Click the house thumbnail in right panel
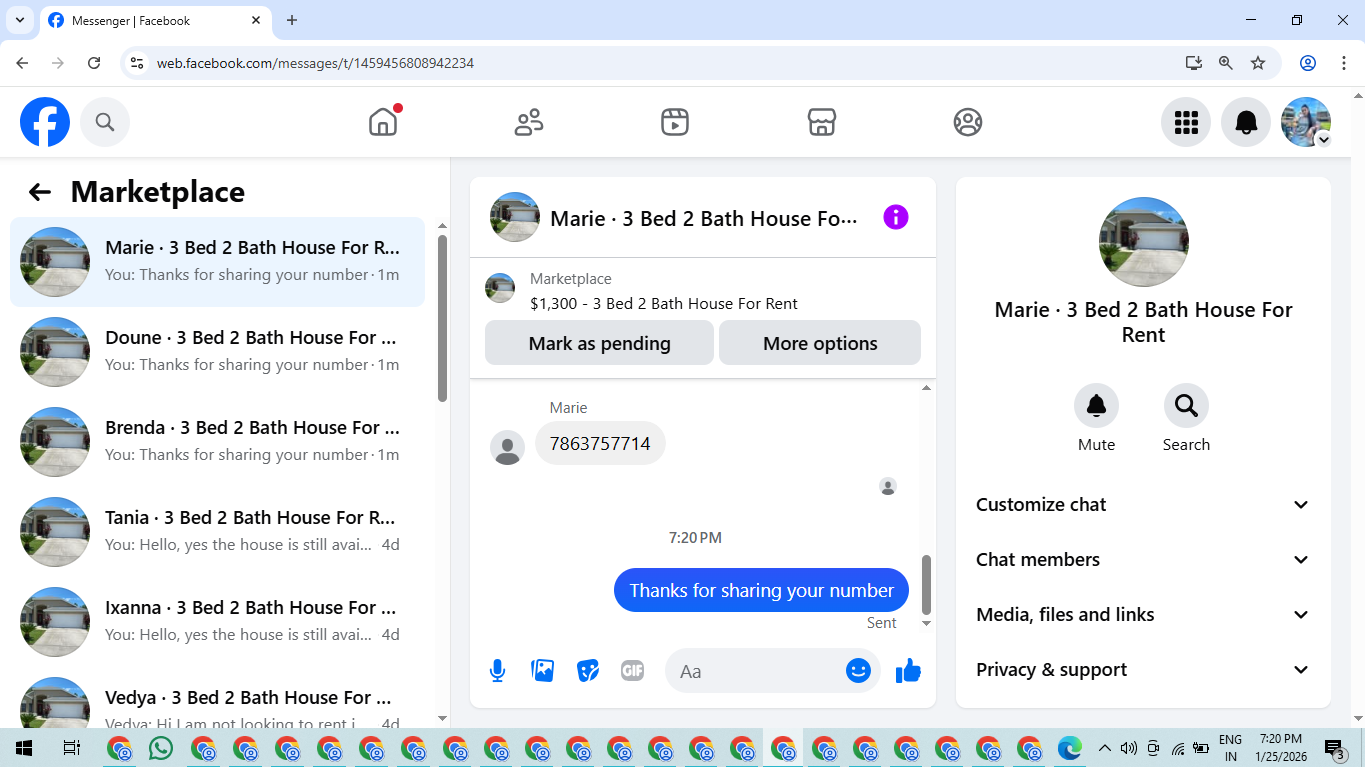This screenshot has height=767, width=1365. [1143, 242]
